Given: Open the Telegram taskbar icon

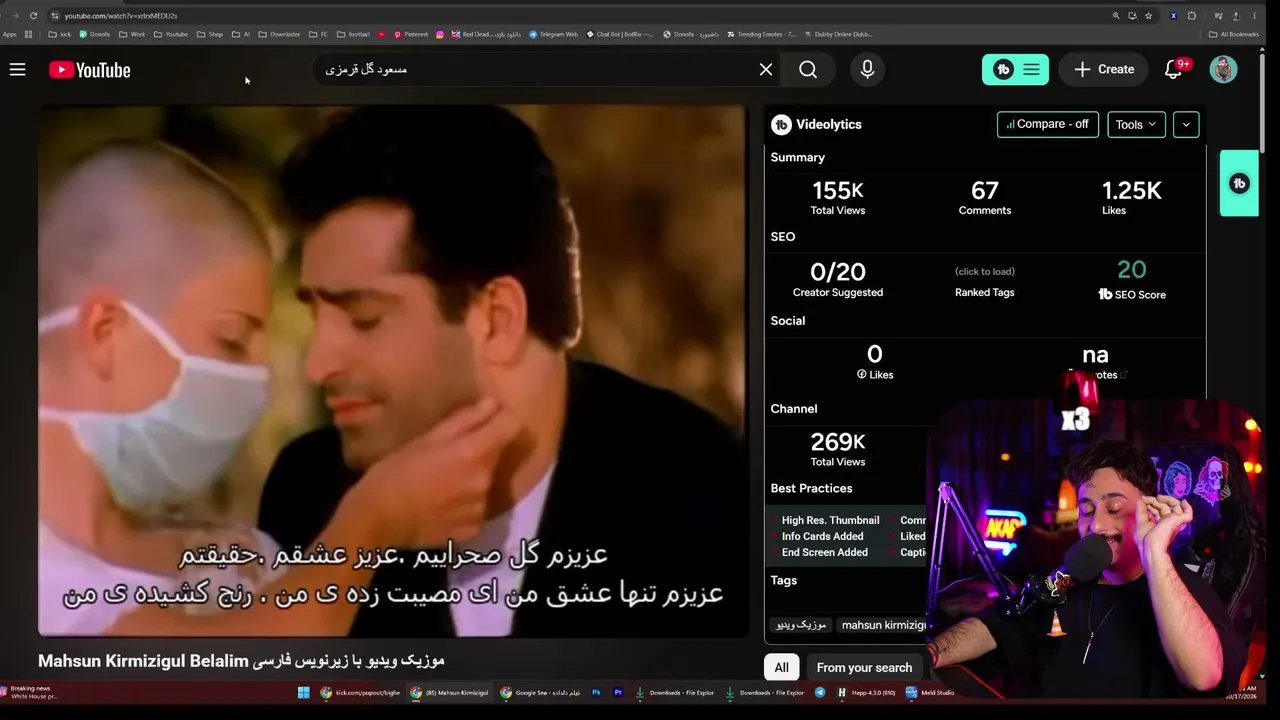Looking at the screenshot, I should click(x=820, y=692).
